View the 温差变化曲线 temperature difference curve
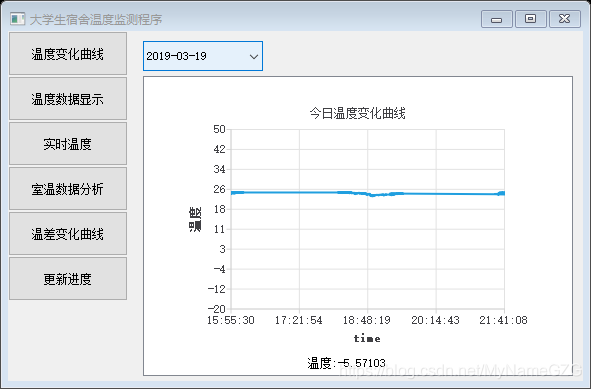The image size is (591, 389). pyautogui.click(x=68, y=234)
